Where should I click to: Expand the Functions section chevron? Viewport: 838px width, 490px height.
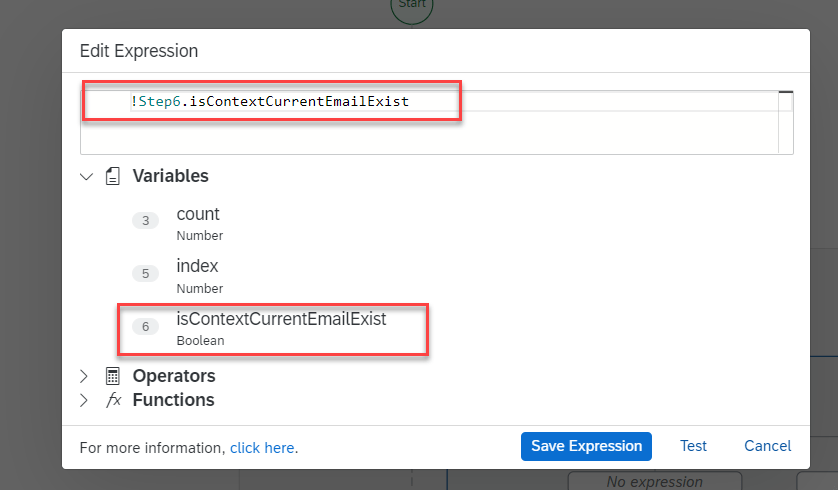pyautogui.click(x=86, y=400)
